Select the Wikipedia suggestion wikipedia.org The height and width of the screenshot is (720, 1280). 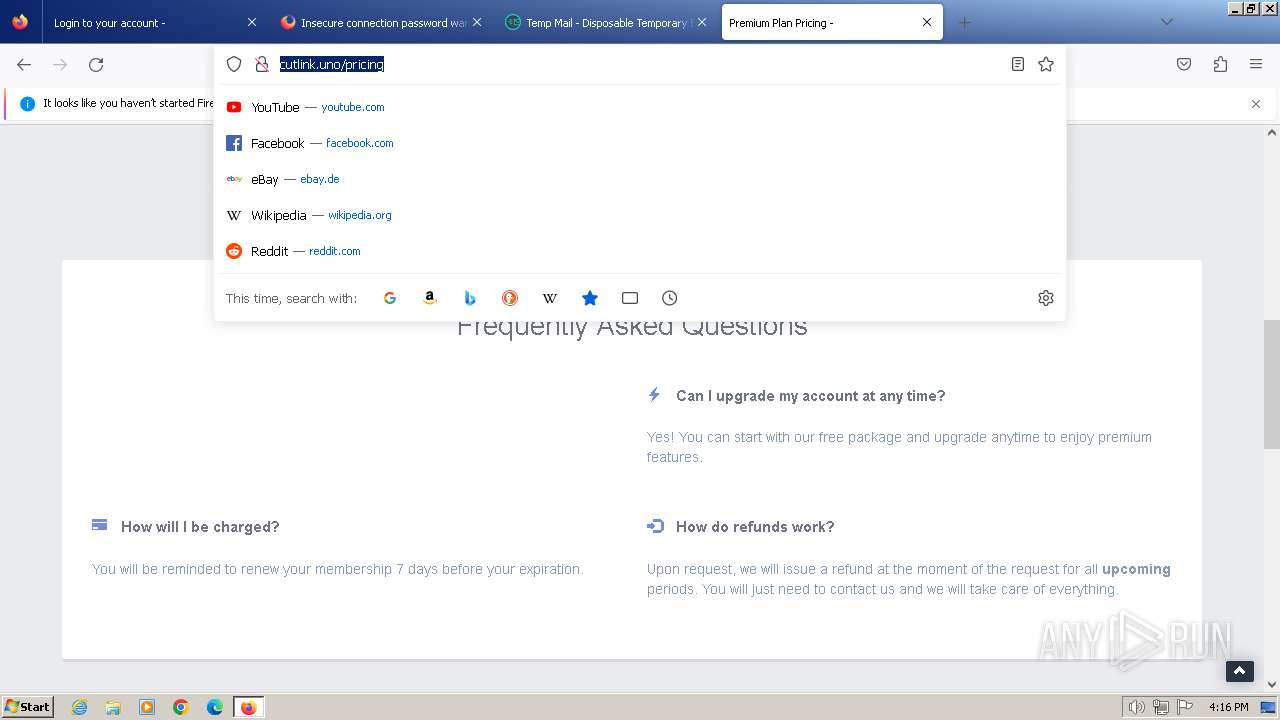click(640, 215)
